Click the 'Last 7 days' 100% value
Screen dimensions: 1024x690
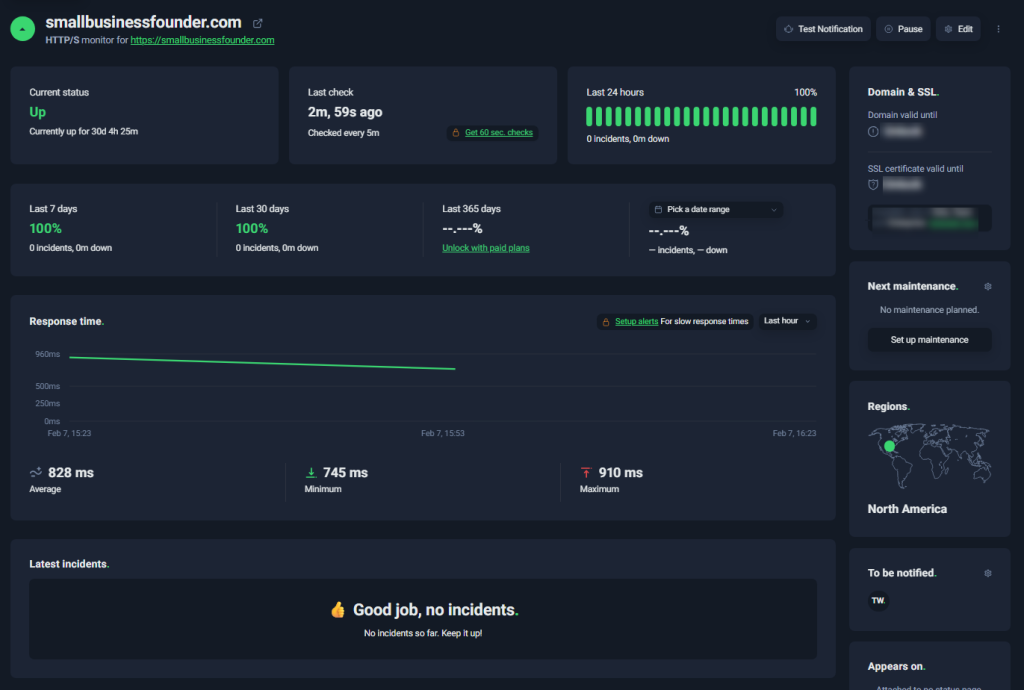(x=45, y=228)
